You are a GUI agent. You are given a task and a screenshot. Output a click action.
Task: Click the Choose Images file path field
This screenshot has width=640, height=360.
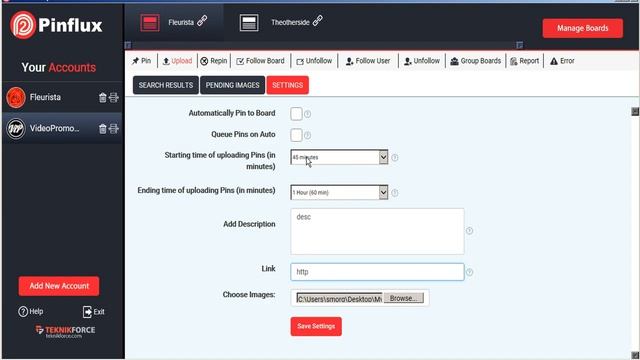339,299
